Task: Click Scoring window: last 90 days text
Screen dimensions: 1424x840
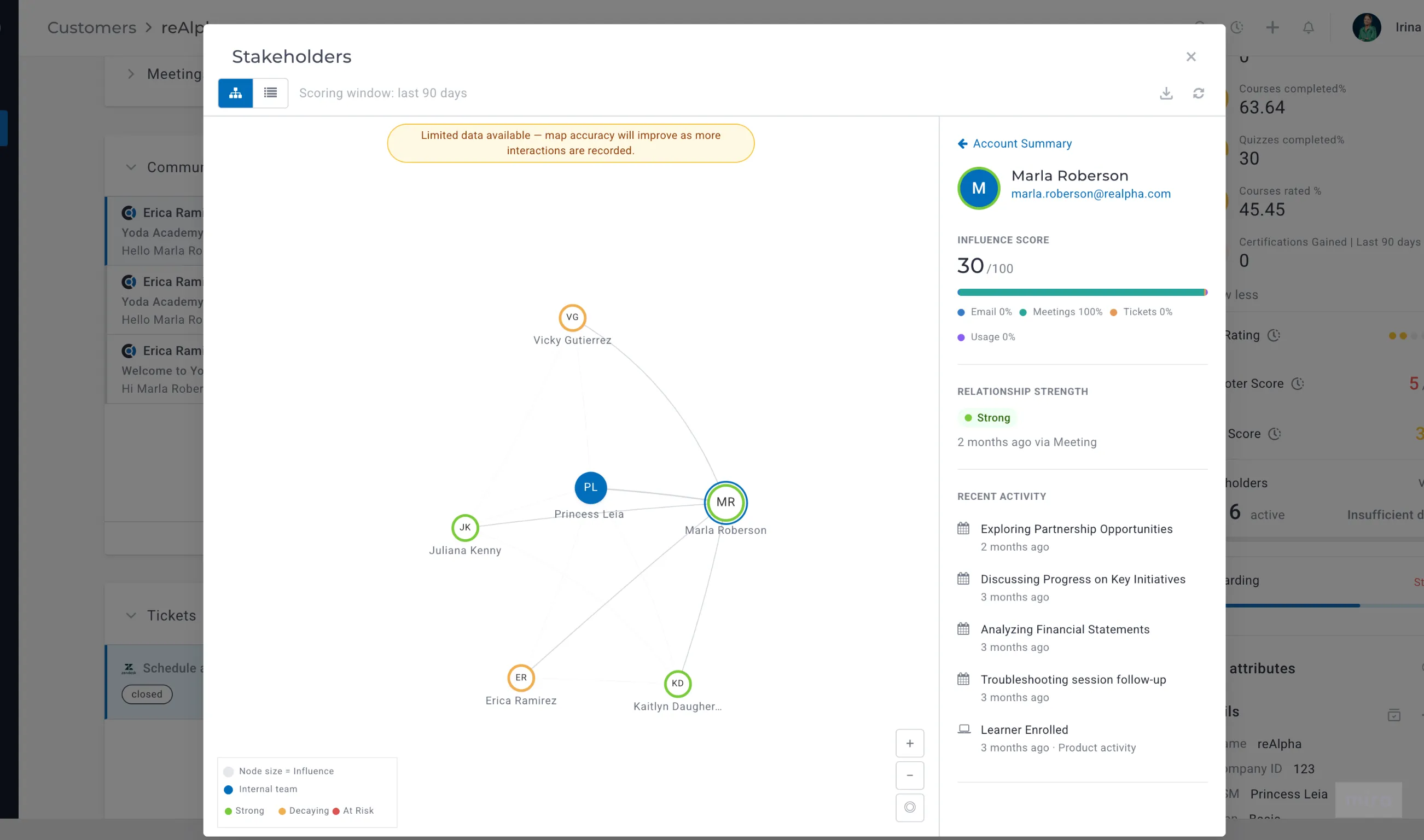Action: [x=383, y=93]
